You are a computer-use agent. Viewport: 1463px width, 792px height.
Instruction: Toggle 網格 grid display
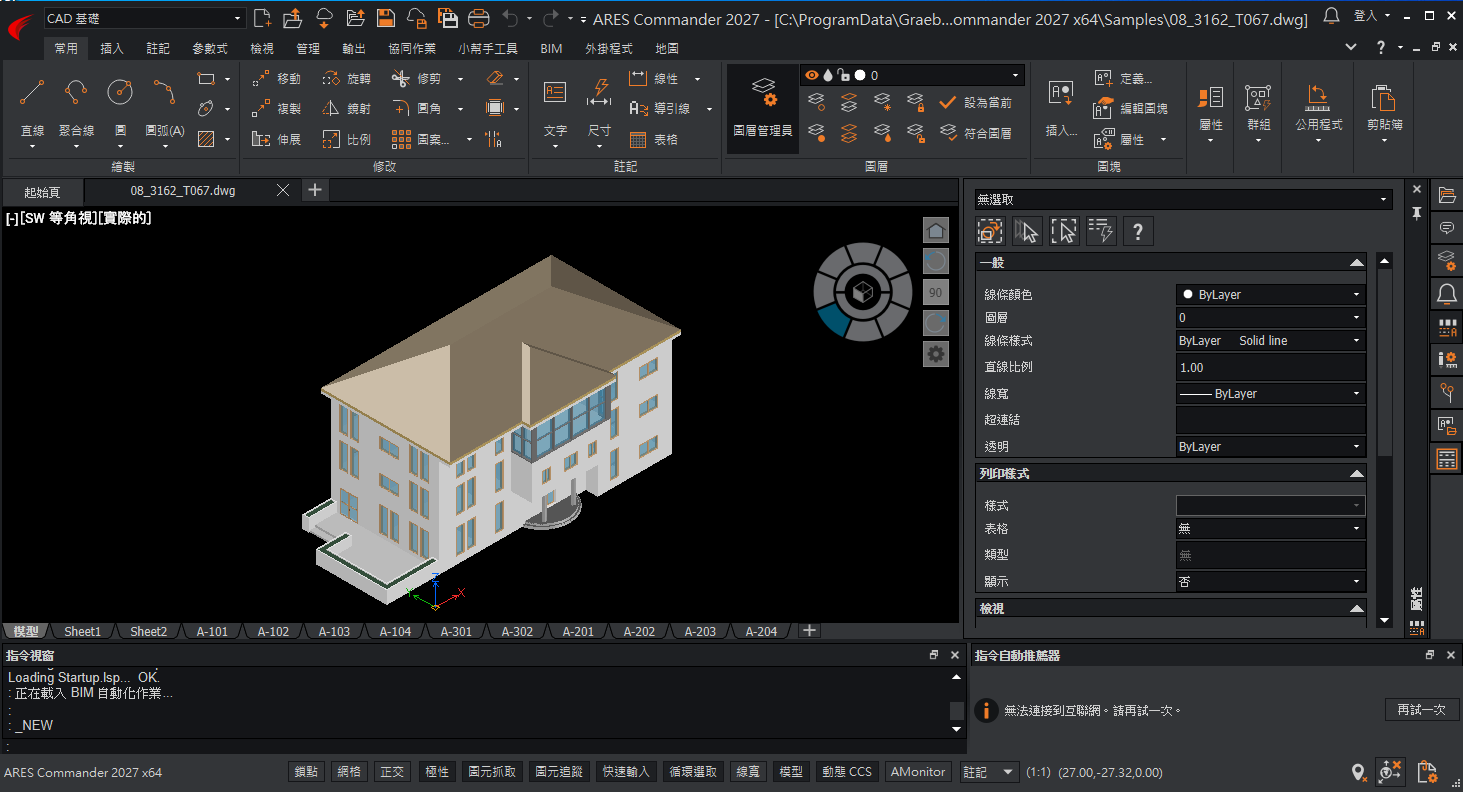349,772
